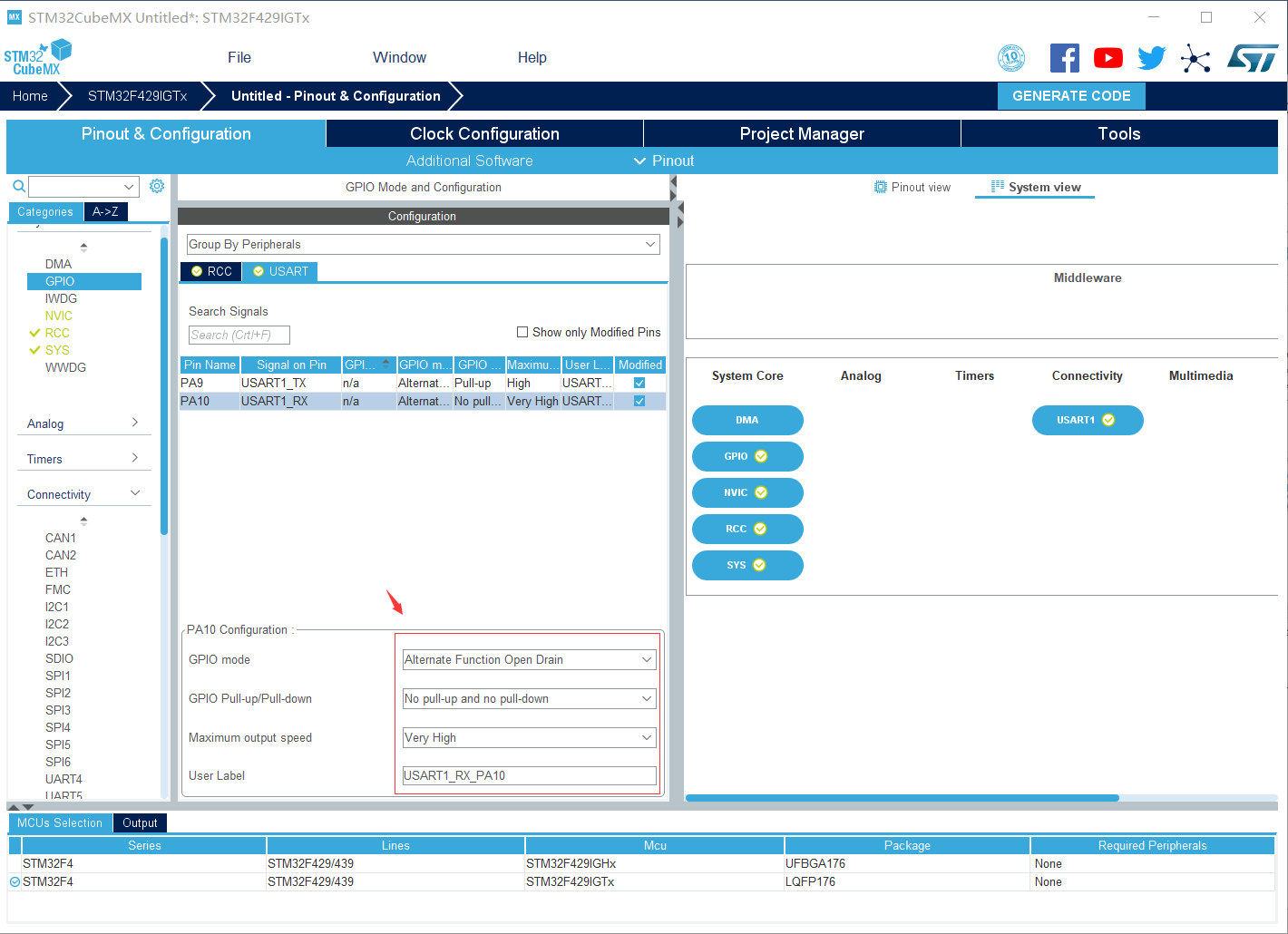Select CAN1 in the Connectivity list
Screen dimensions: 1288x934
61,538
